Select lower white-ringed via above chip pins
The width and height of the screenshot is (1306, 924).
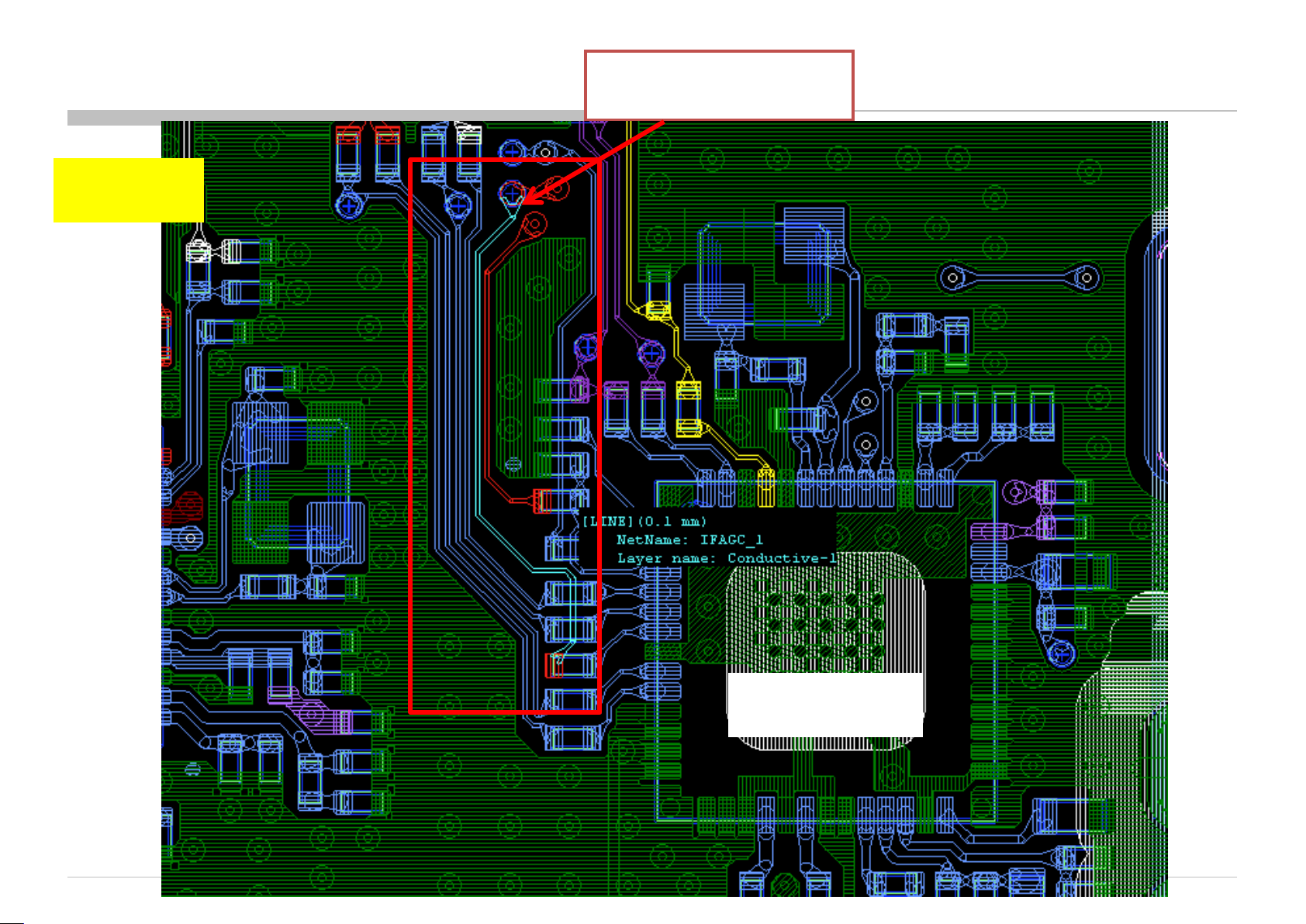coord(865,445)
